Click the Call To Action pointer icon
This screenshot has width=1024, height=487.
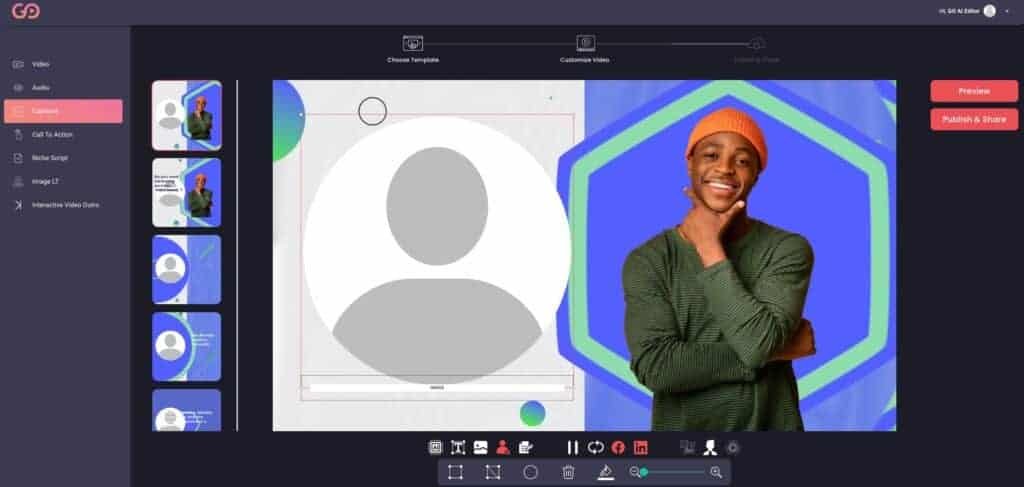click(18, 134)
